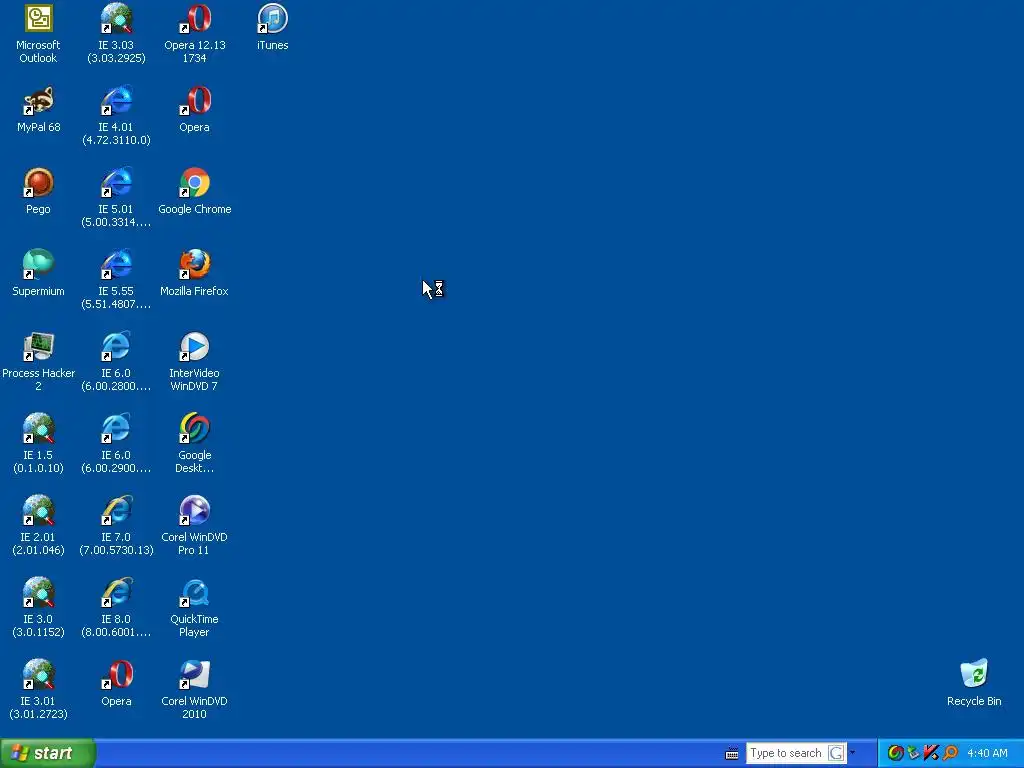Click the 4:40 AM system clock
This screenshot has height=768, width=1024.
click(x=987, y=753)
